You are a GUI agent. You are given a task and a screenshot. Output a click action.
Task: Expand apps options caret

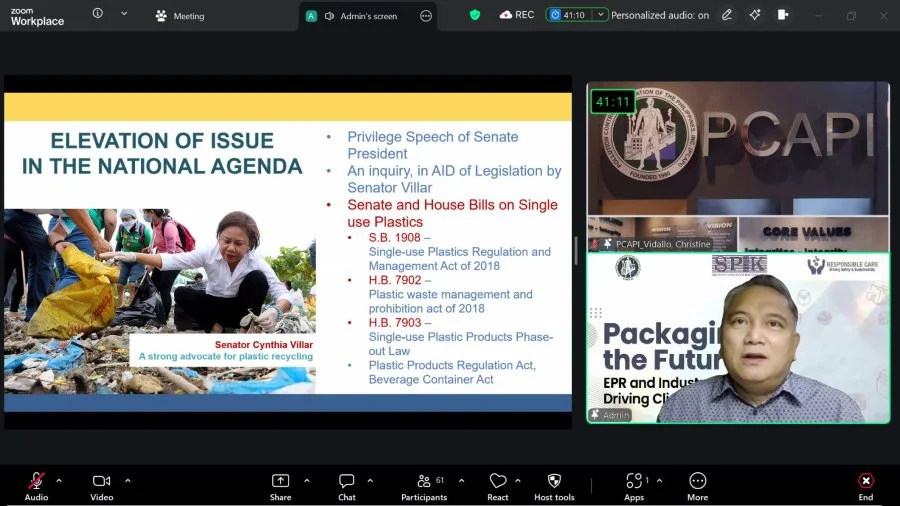[660, 481]
